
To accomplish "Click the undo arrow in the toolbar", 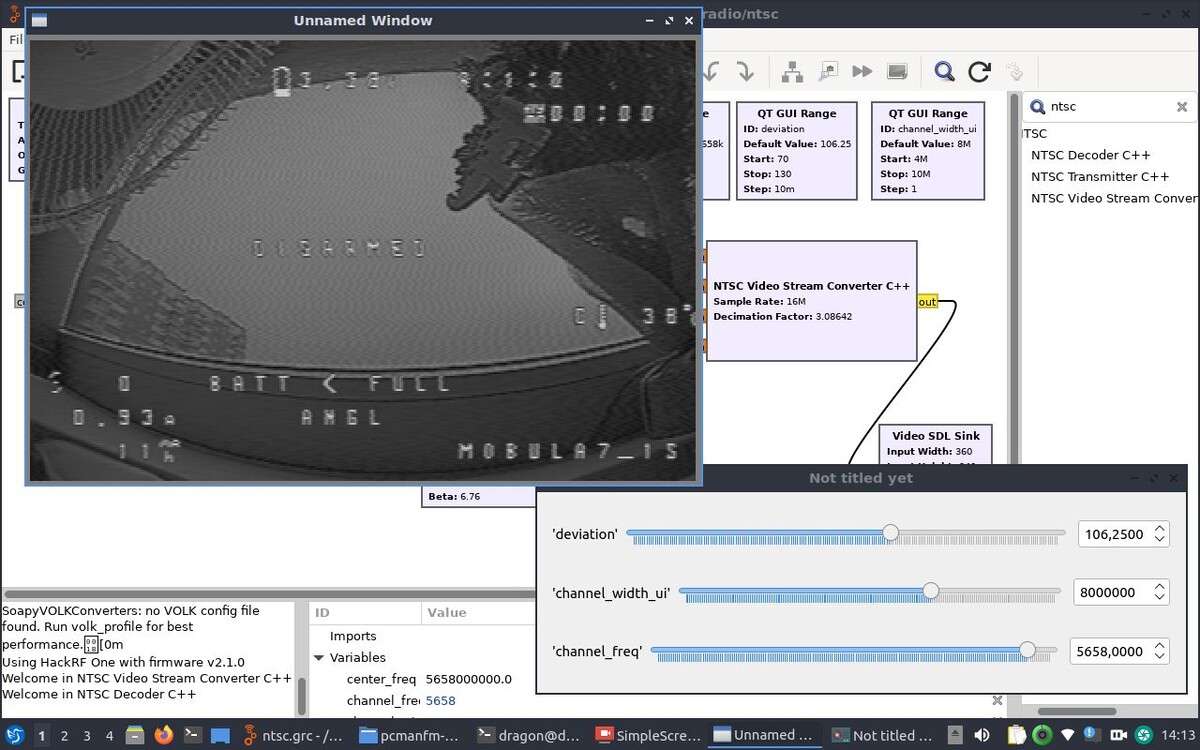I will point(711,71).
